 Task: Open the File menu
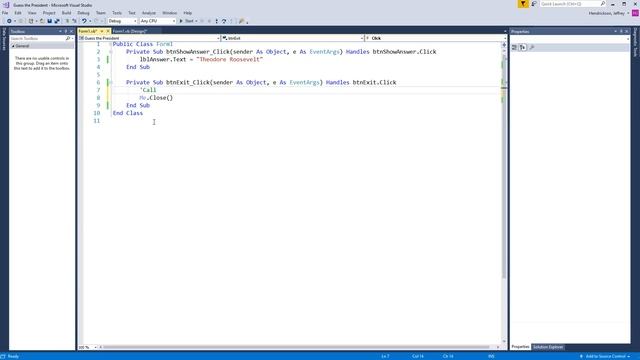5,13
